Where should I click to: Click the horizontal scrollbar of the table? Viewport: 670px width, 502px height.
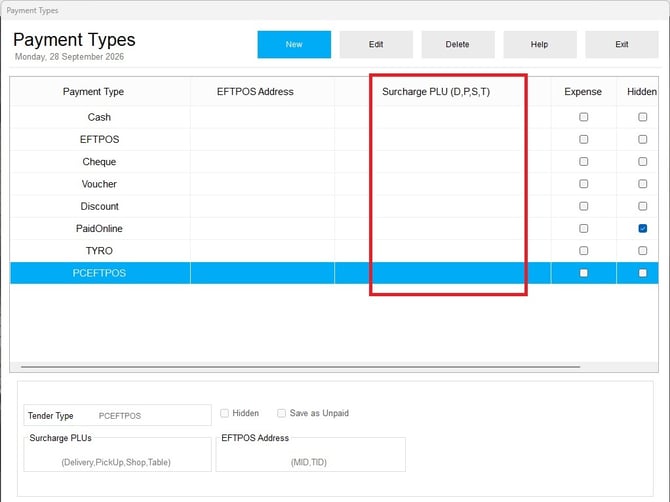click(300, 367)
